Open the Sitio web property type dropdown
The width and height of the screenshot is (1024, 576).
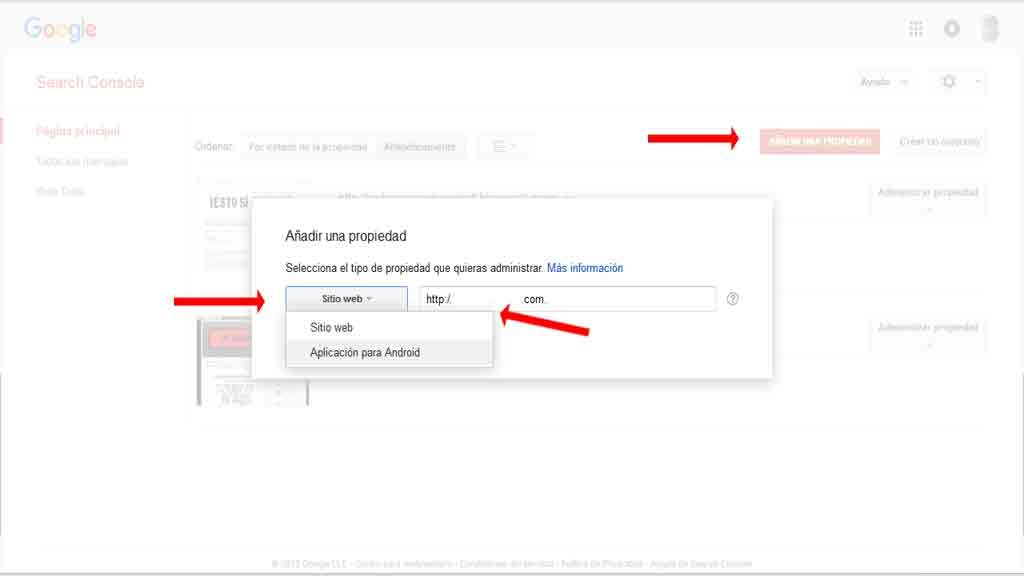[346, 299]
